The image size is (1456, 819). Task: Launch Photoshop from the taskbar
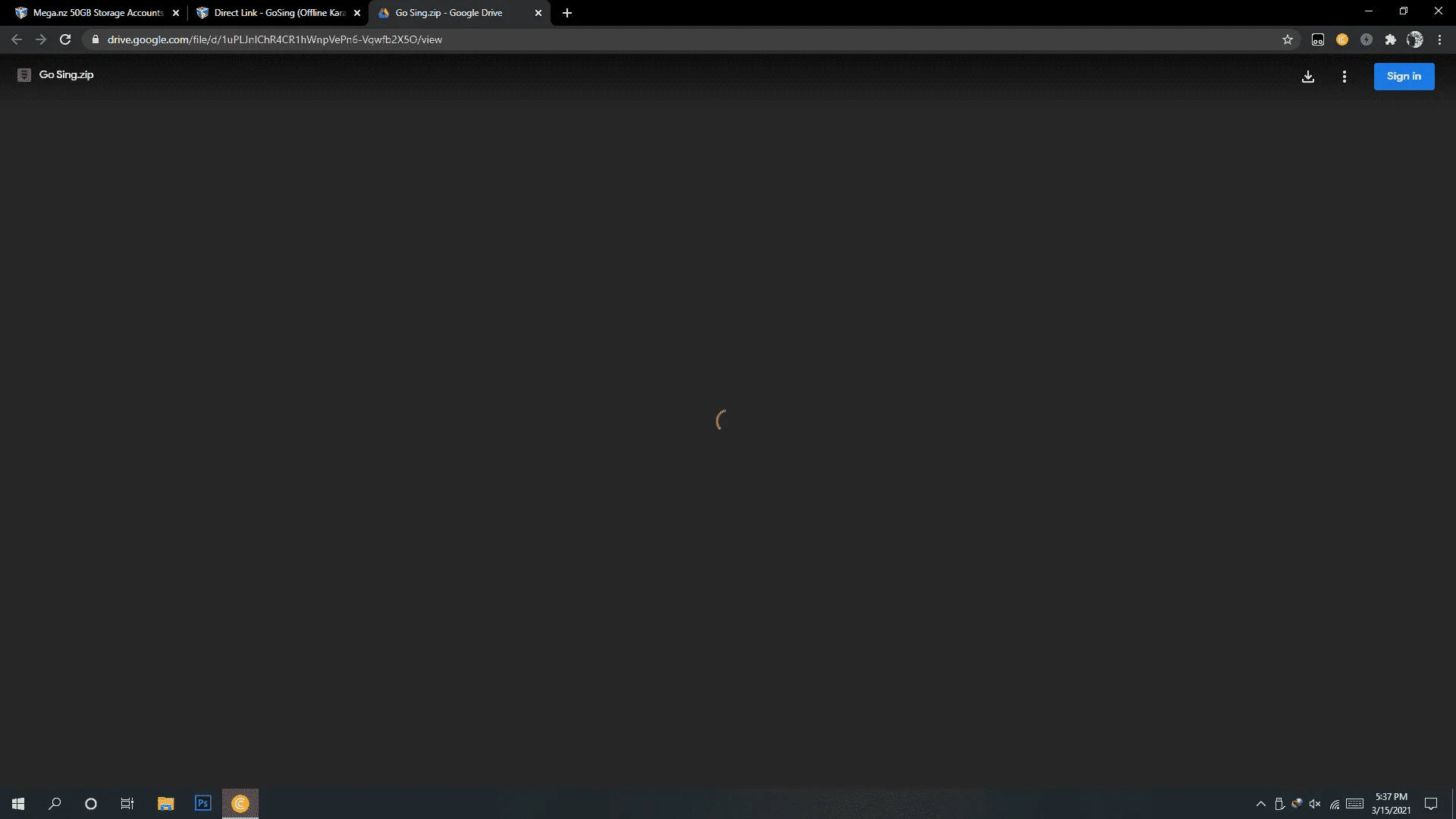tap(202, 804)
